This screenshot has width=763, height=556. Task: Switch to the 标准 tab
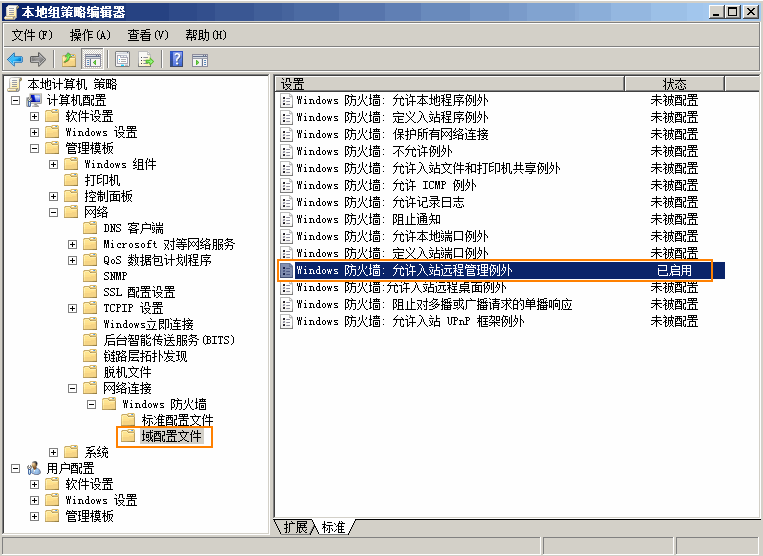point(334,527)
